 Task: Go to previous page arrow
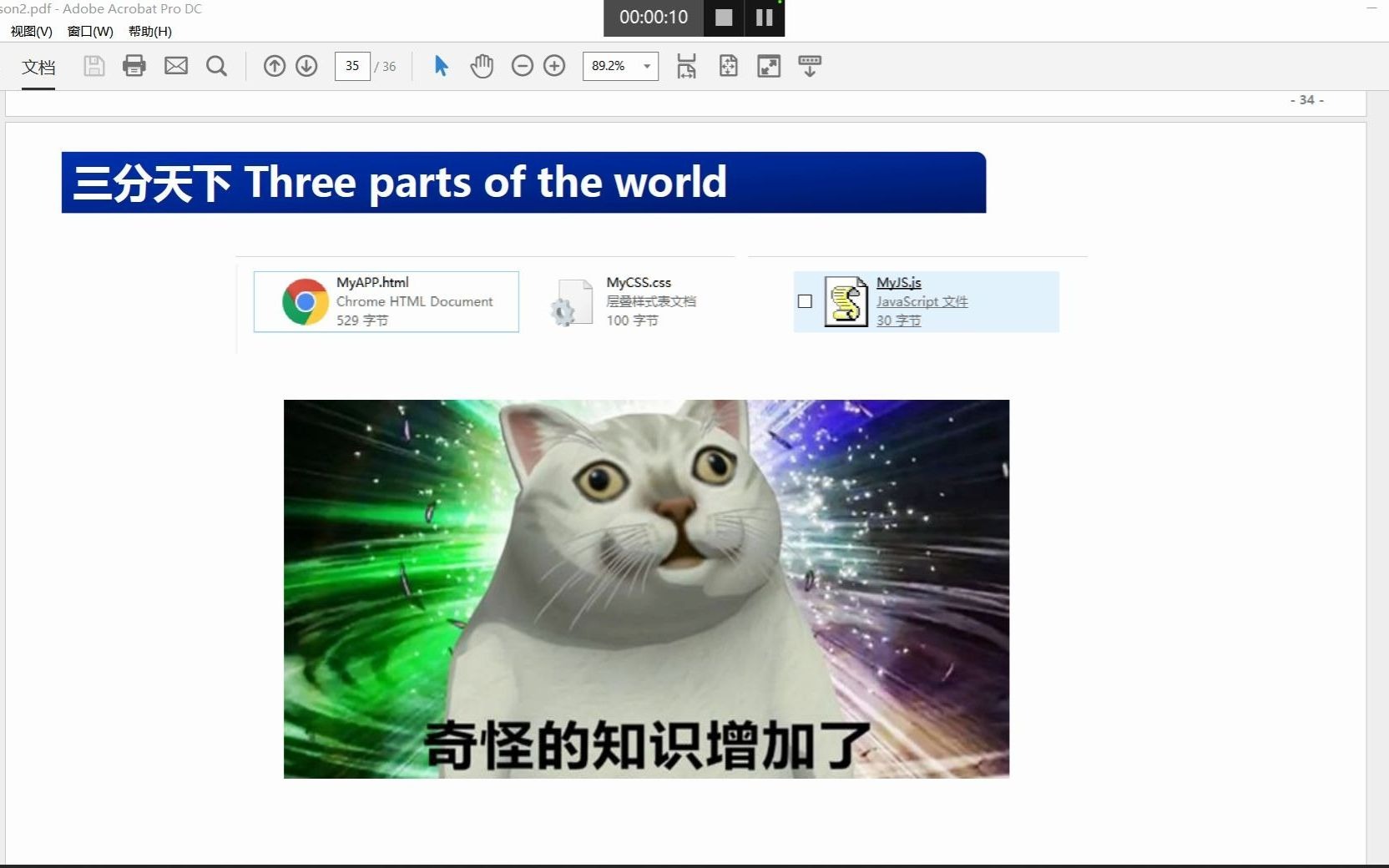(275, 66)
